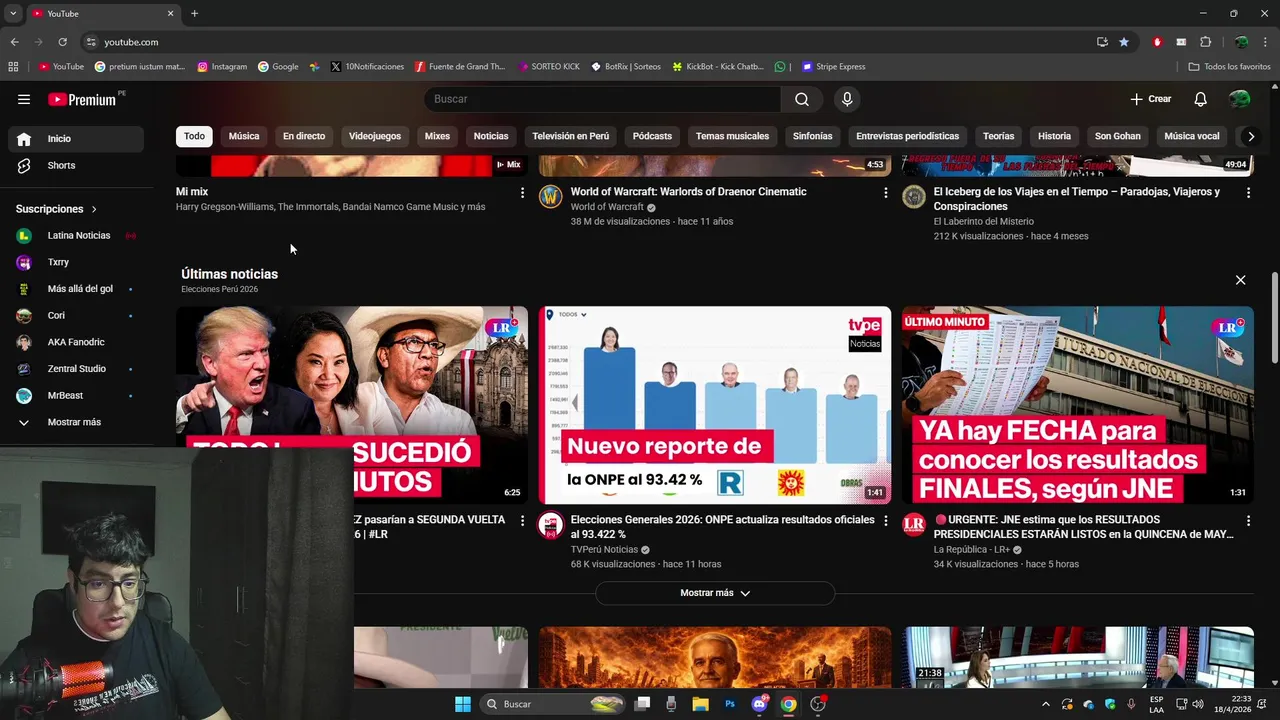This screenshot has width=1280, height=720.
Task: Open the Crear menu
Action: coord(1151,99)
